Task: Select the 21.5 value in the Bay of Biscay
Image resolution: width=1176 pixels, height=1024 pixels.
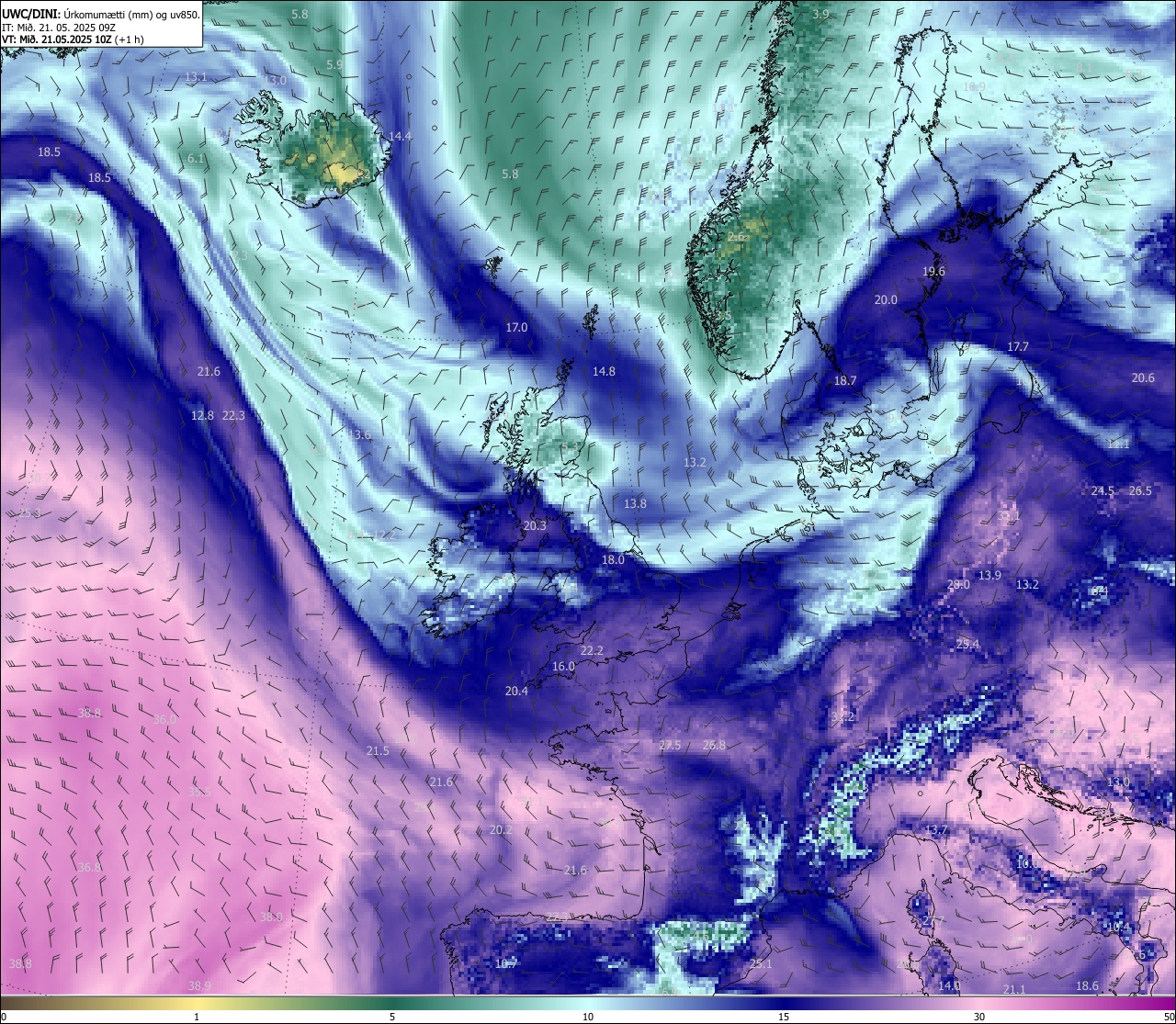Action: (x=378, y=750)
